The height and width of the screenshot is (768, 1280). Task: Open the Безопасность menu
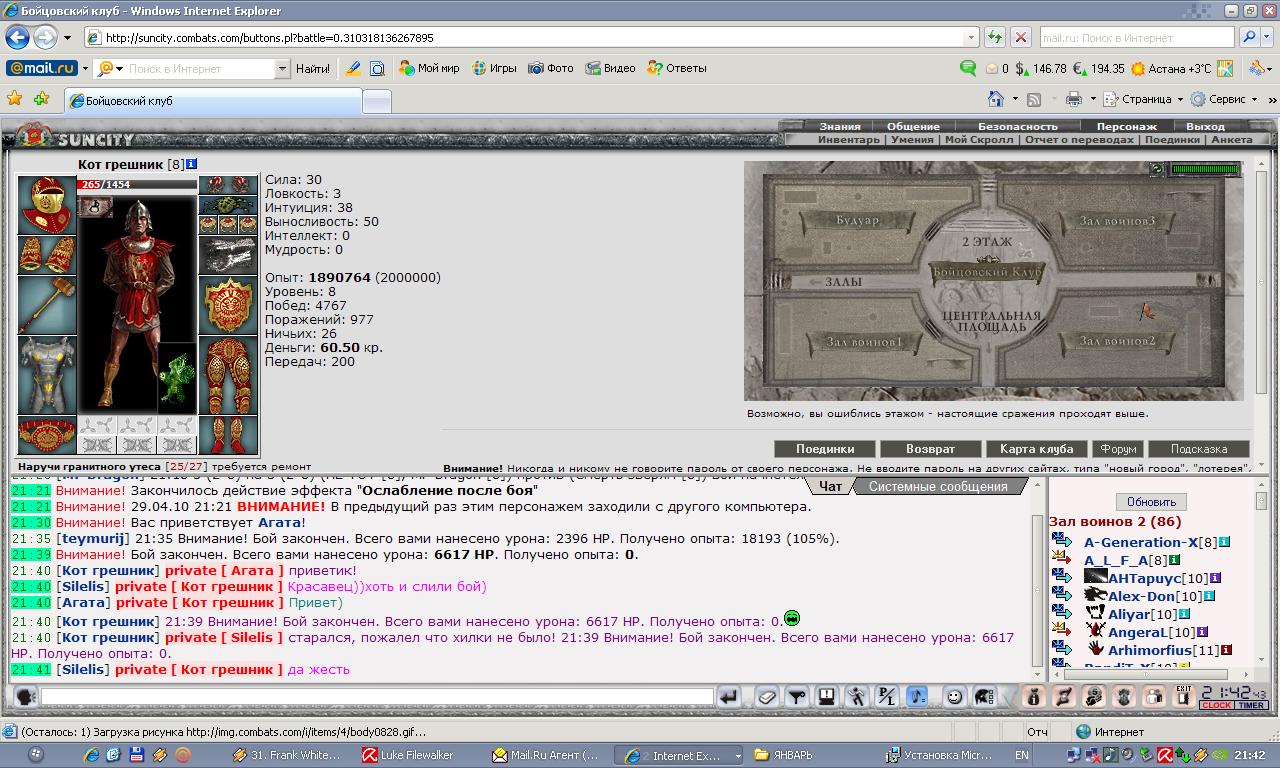click(1017, 127)
